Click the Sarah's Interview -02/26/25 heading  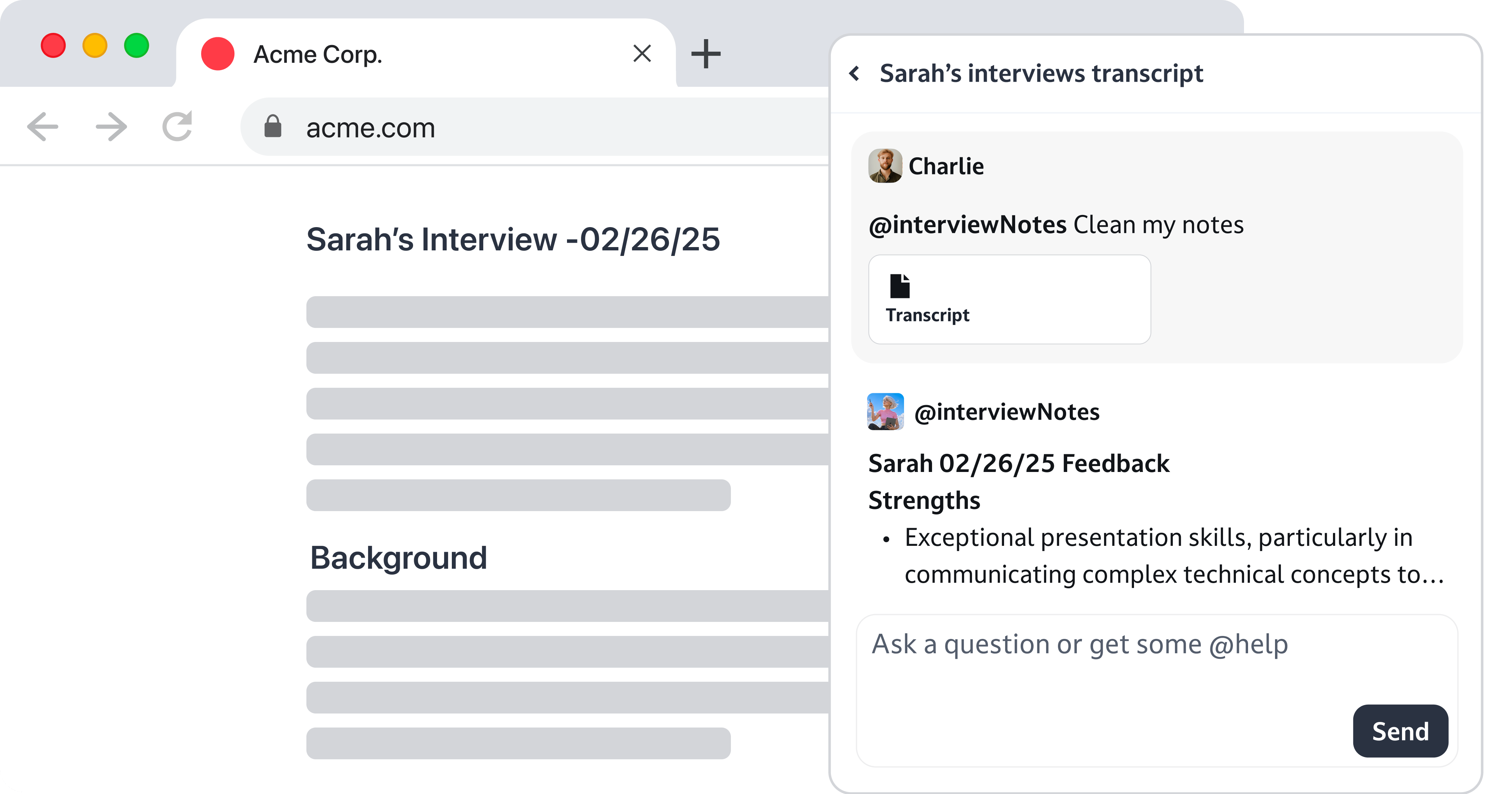pos(513,239)
